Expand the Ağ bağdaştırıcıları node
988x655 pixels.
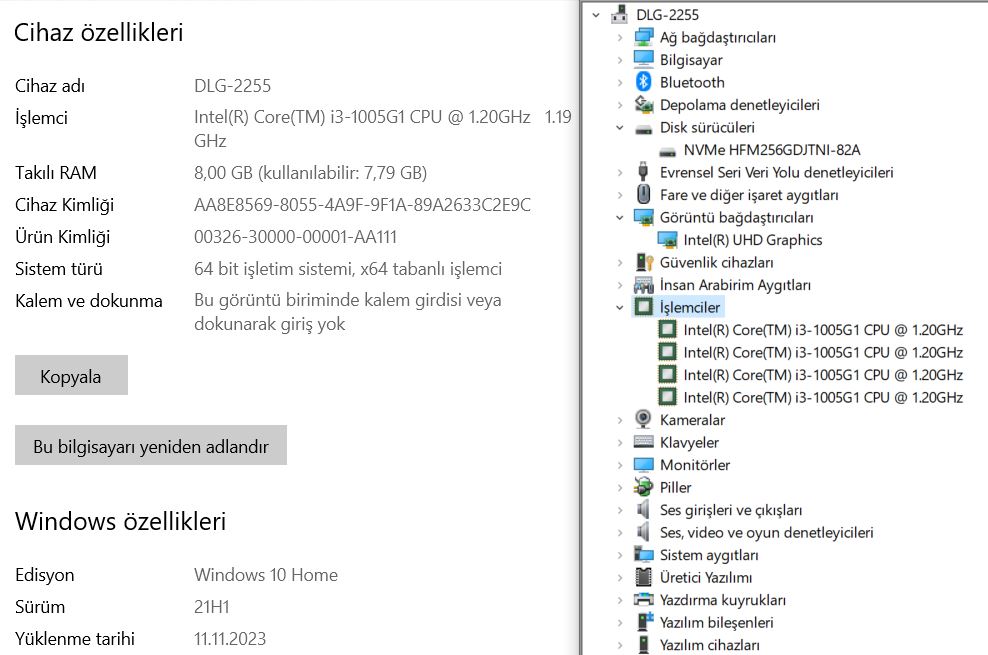click(x=620, y=37)
